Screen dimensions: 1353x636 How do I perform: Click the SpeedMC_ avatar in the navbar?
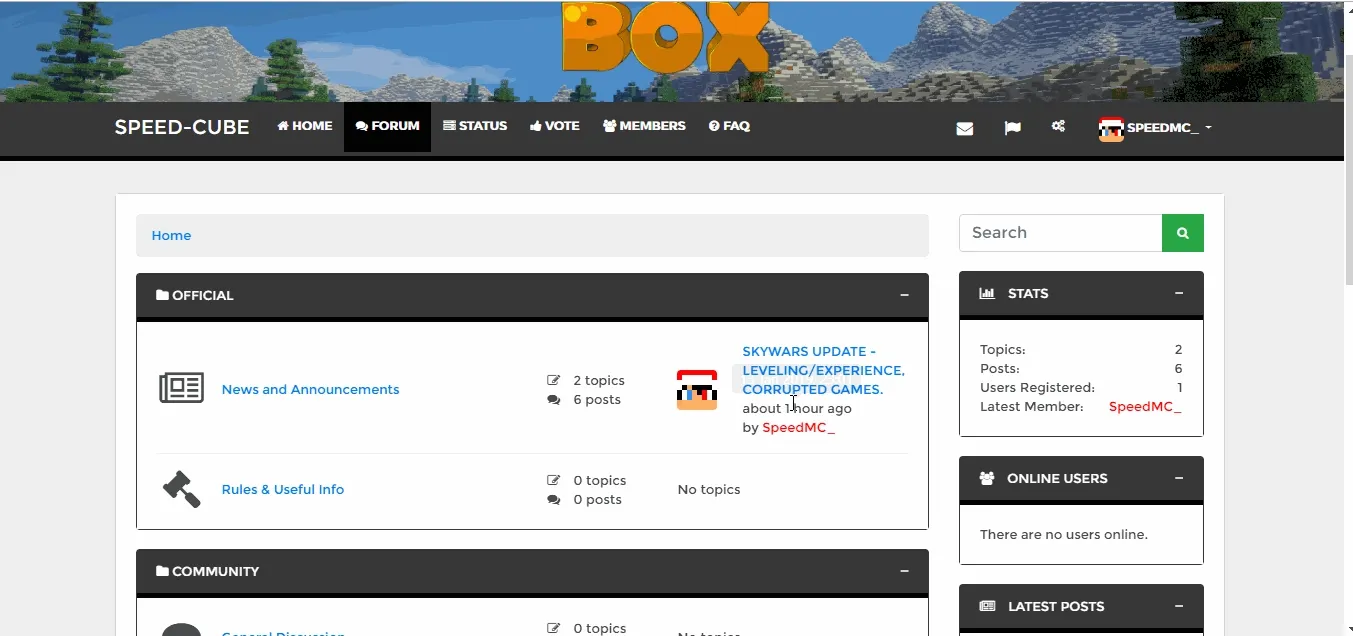[1111, 128]
